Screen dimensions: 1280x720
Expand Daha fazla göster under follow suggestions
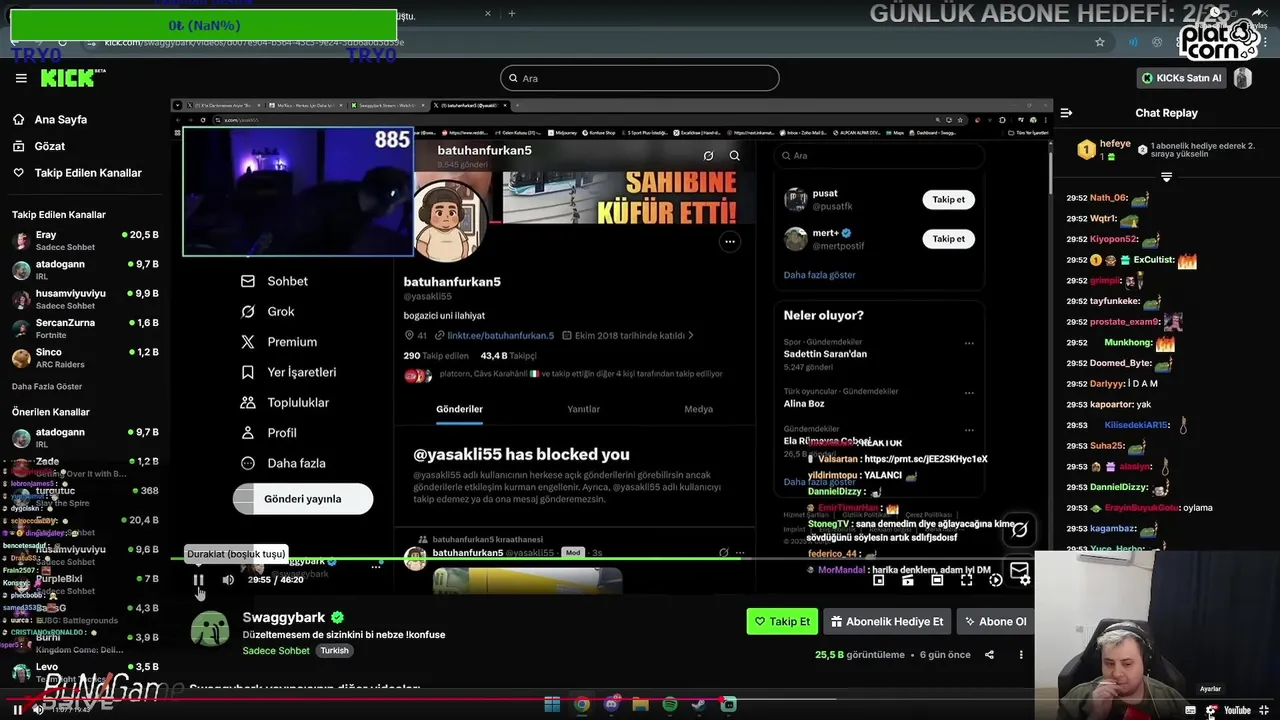[819, 275]
